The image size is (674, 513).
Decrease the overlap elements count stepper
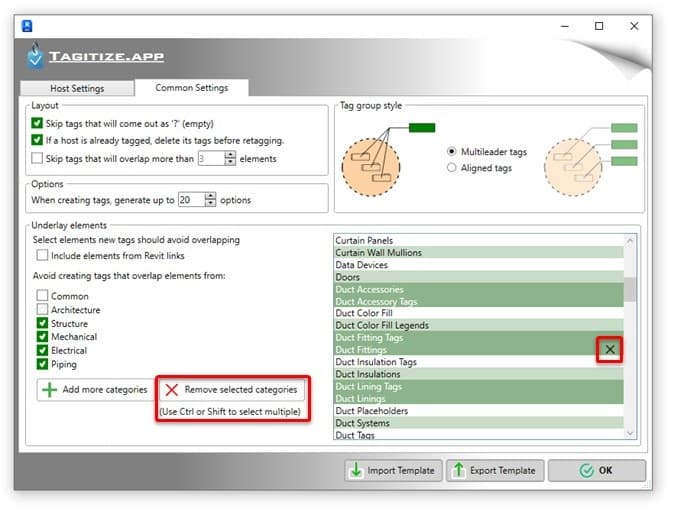tap(230, 162)
